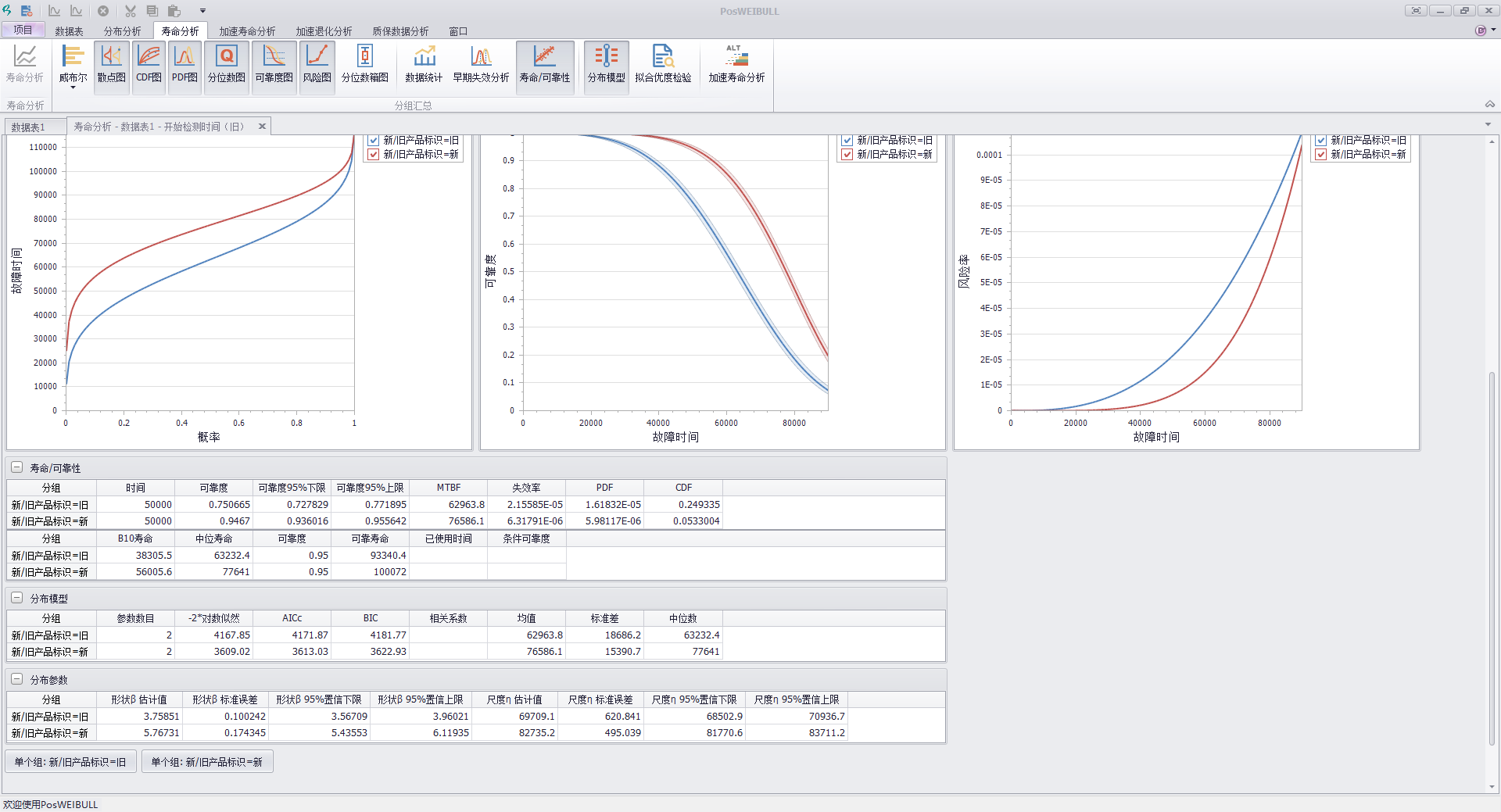This screenshot has height=812, width=1501.
Task: Expand the 威布尔 dropdown arrow
Action: click(x=73, y=88)
